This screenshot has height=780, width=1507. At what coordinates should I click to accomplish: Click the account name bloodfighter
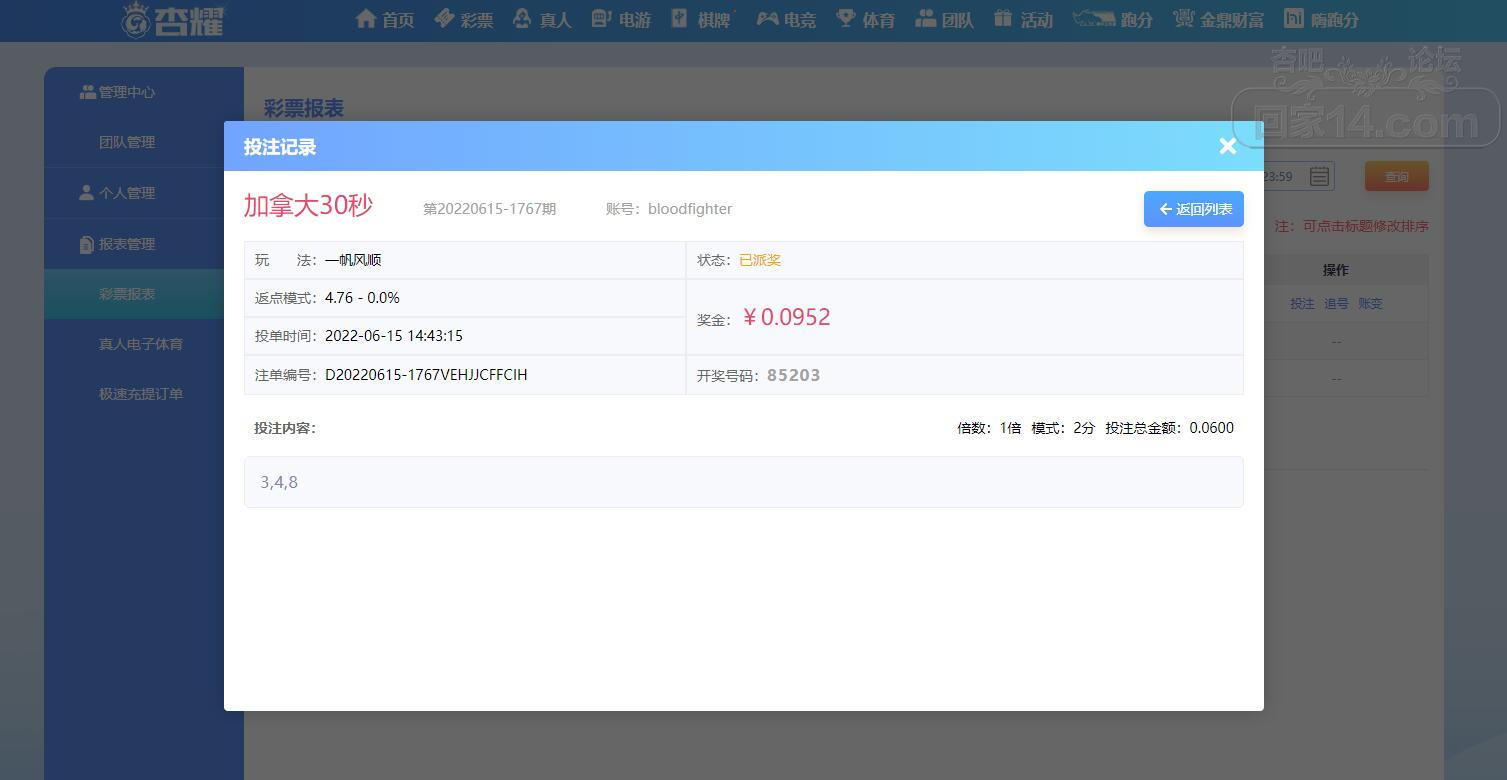[690, 209]
